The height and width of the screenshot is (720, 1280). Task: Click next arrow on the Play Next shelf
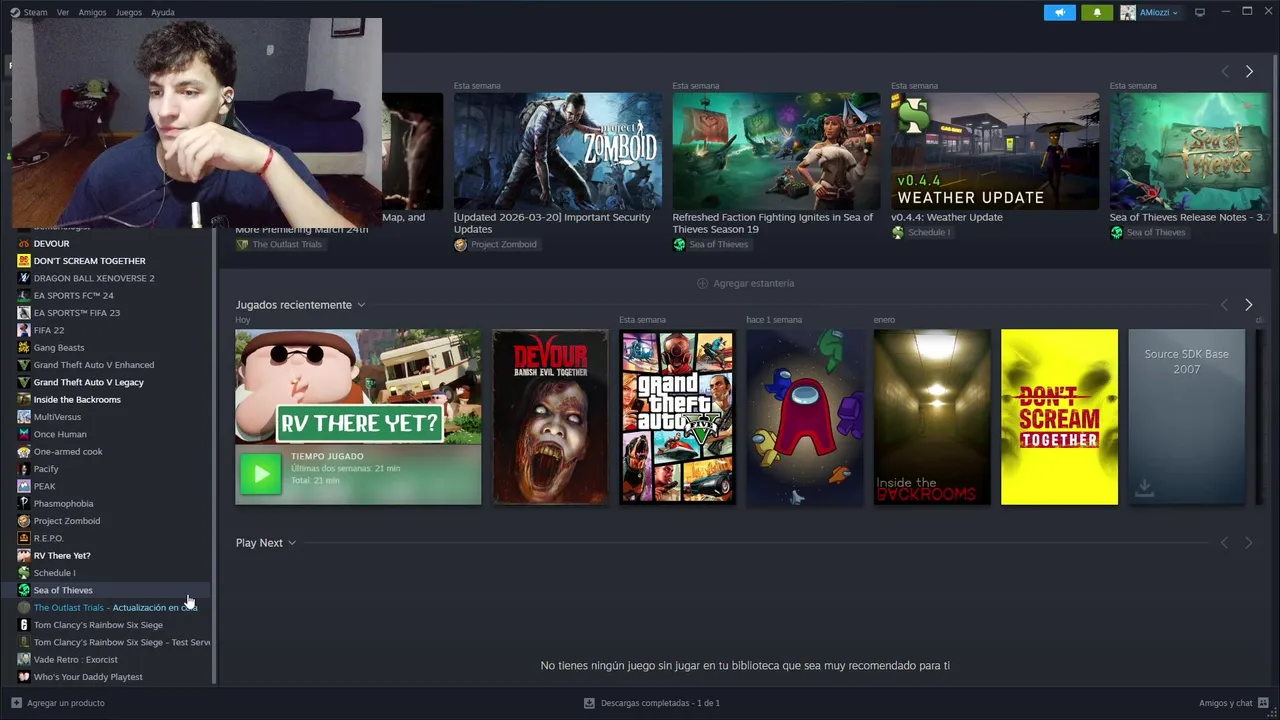(1249, 542)
